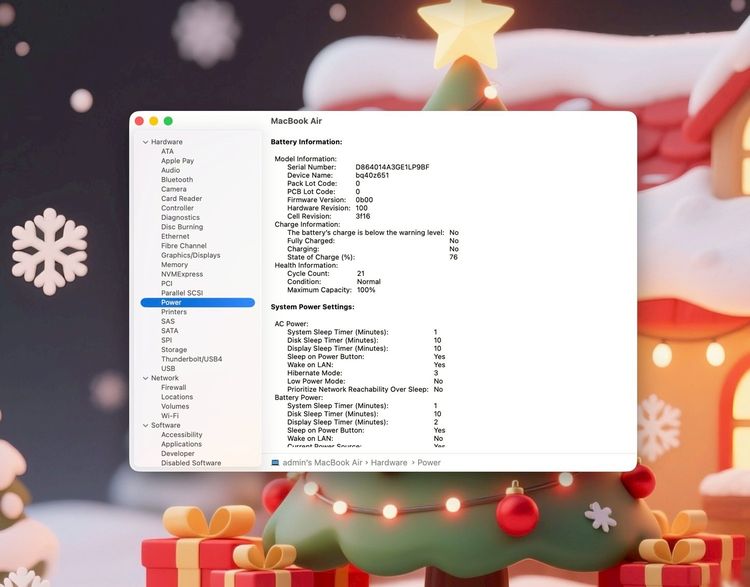Click the Cell Revision value 3f16
The width and height of the screenshot is (750, 587).
(x=363, y=216)
